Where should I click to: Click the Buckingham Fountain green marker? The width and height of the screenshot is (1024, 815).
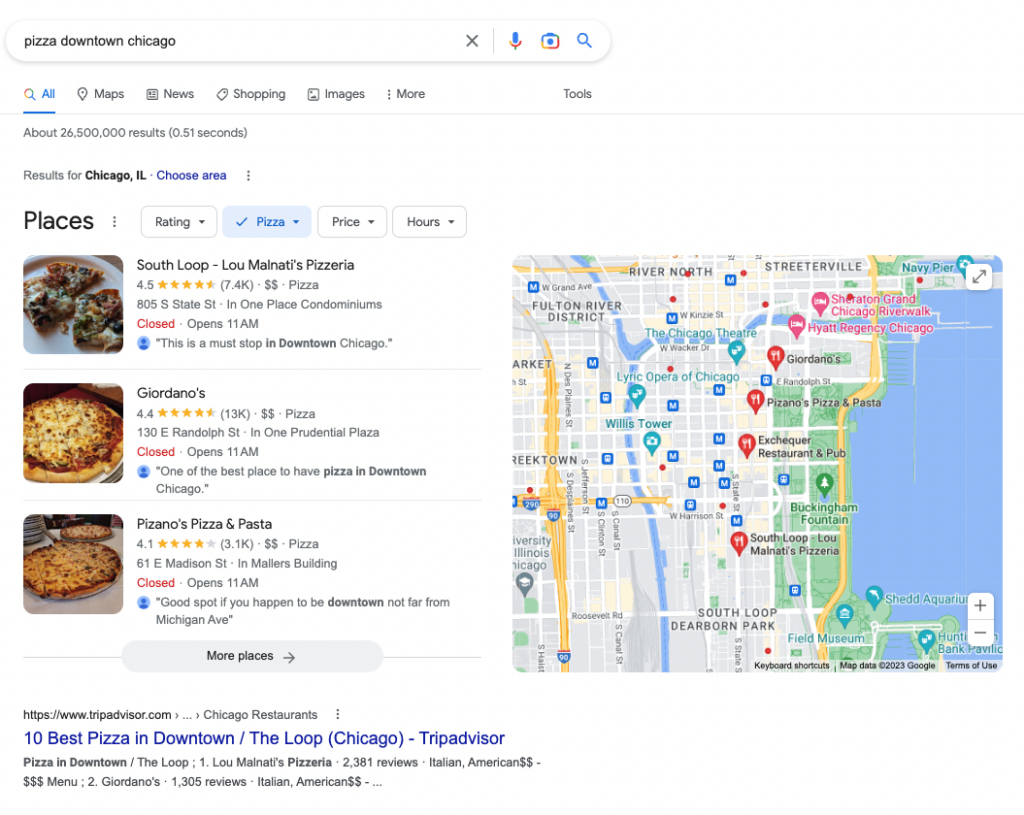tap(824, 483)
